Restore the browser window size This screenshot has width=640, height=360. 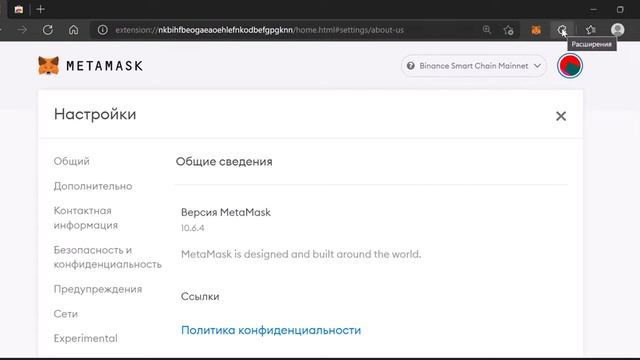[x=620, y=9]
